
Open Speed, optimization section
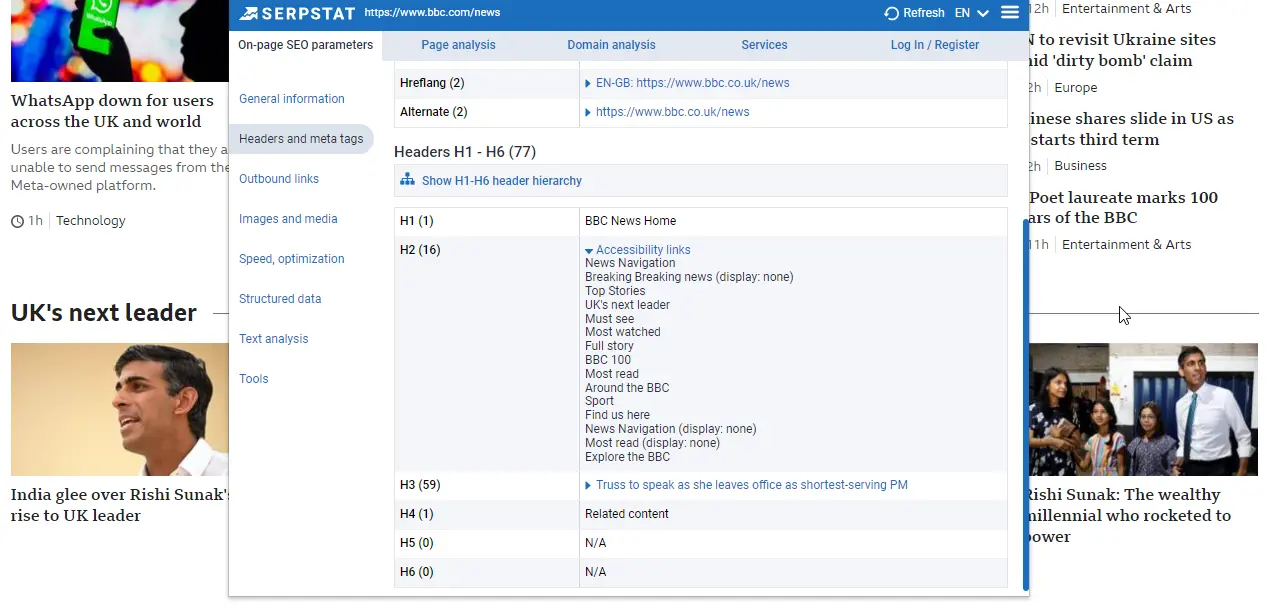point(292,259)
